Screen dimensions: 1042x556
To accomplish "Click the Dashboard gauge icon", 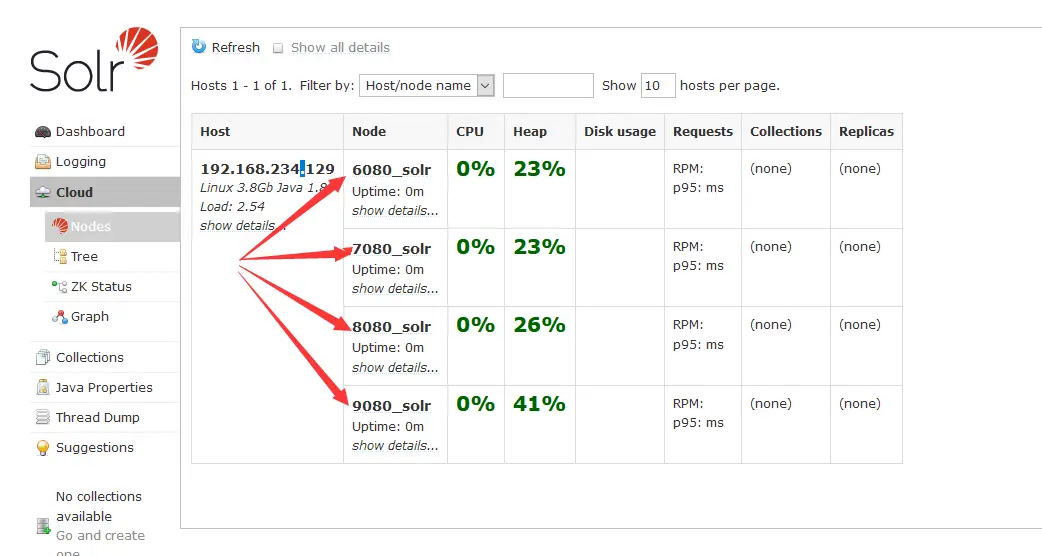I will [43, 132].
